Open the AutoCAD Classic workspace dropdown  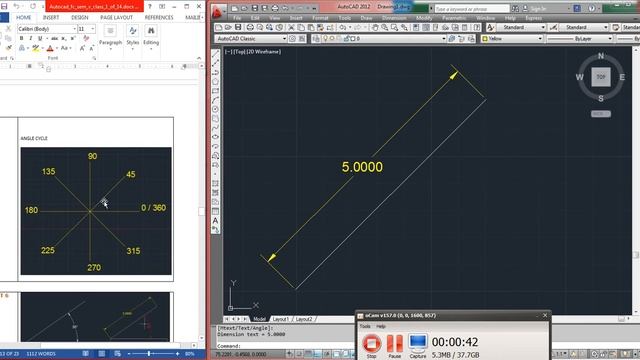251,38
